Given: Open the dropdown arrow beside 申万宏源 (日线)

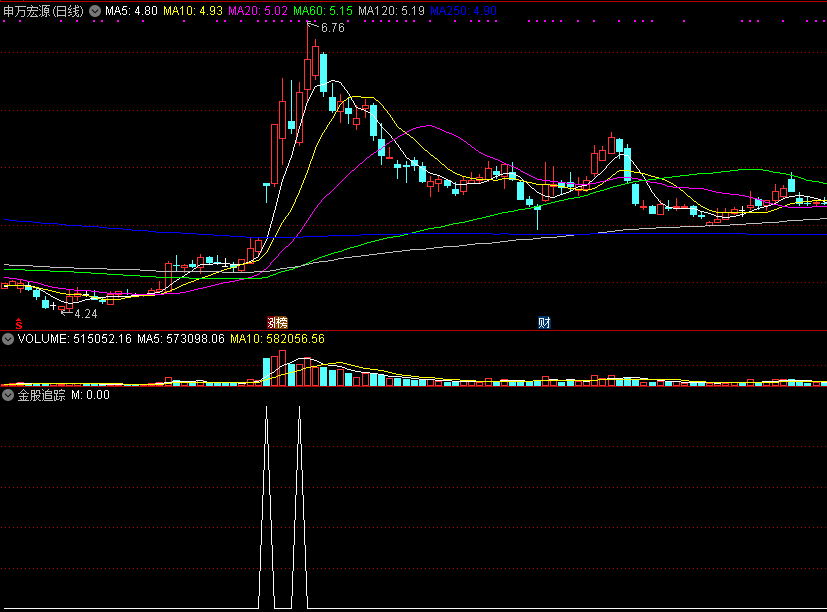Looking at the screenshot, I should point(95,11).
